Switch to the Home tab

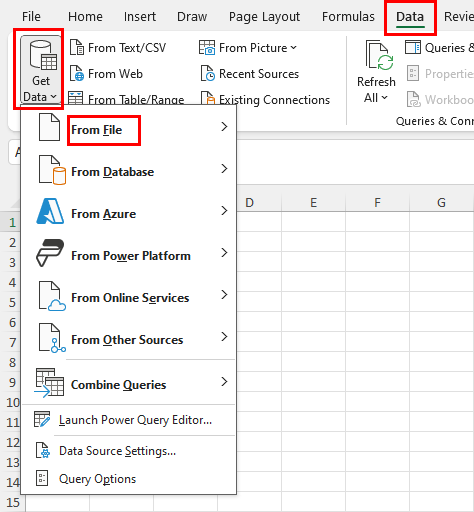point(85,17)
